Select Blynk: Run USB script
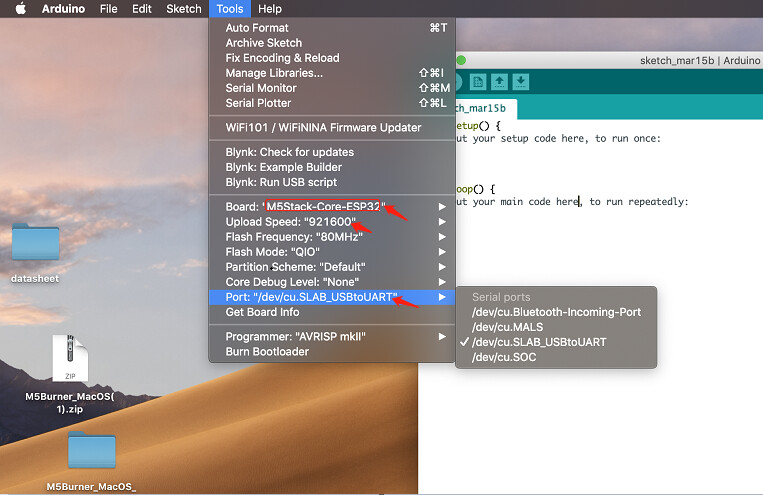The height and width of the screenshot is (495, 763). click(x=332, y=182)
